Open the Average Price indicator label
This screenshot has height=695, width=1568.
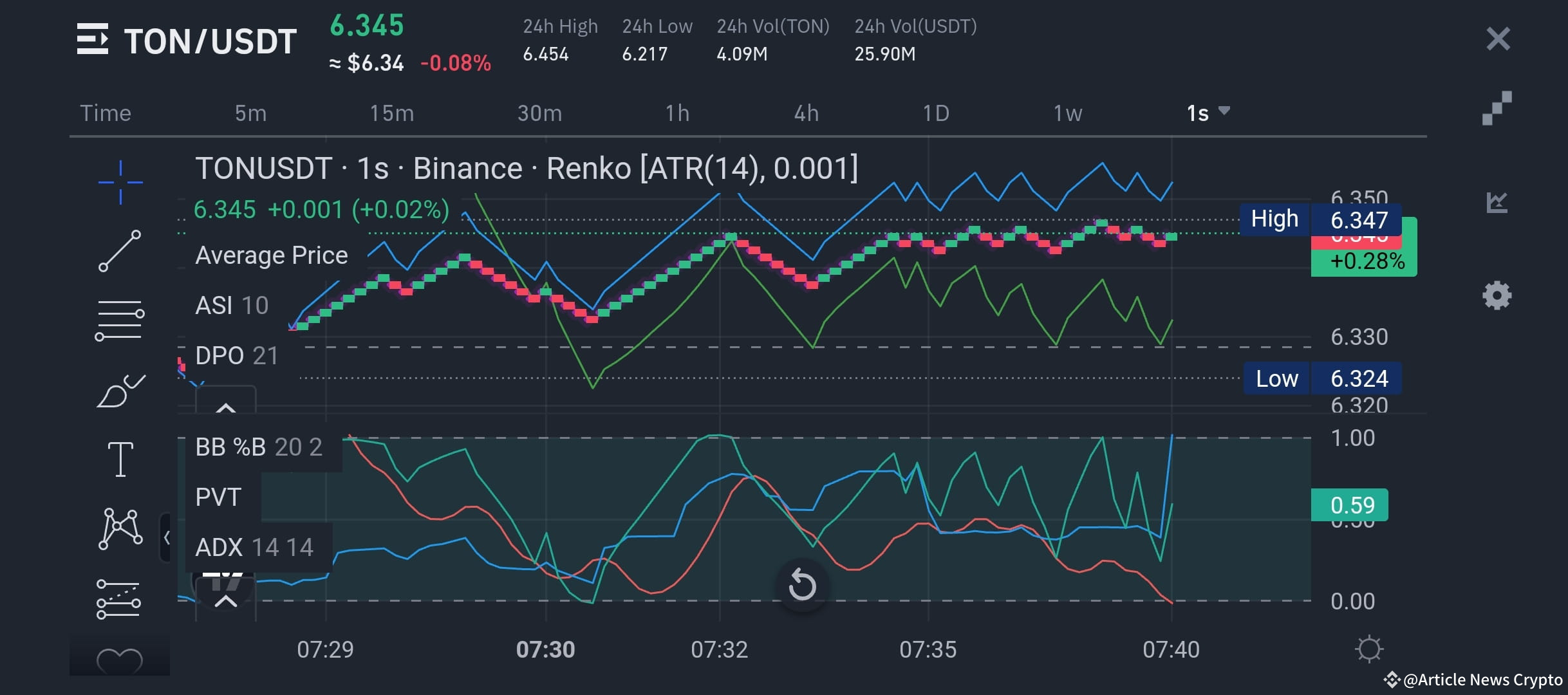coord(271,255)
